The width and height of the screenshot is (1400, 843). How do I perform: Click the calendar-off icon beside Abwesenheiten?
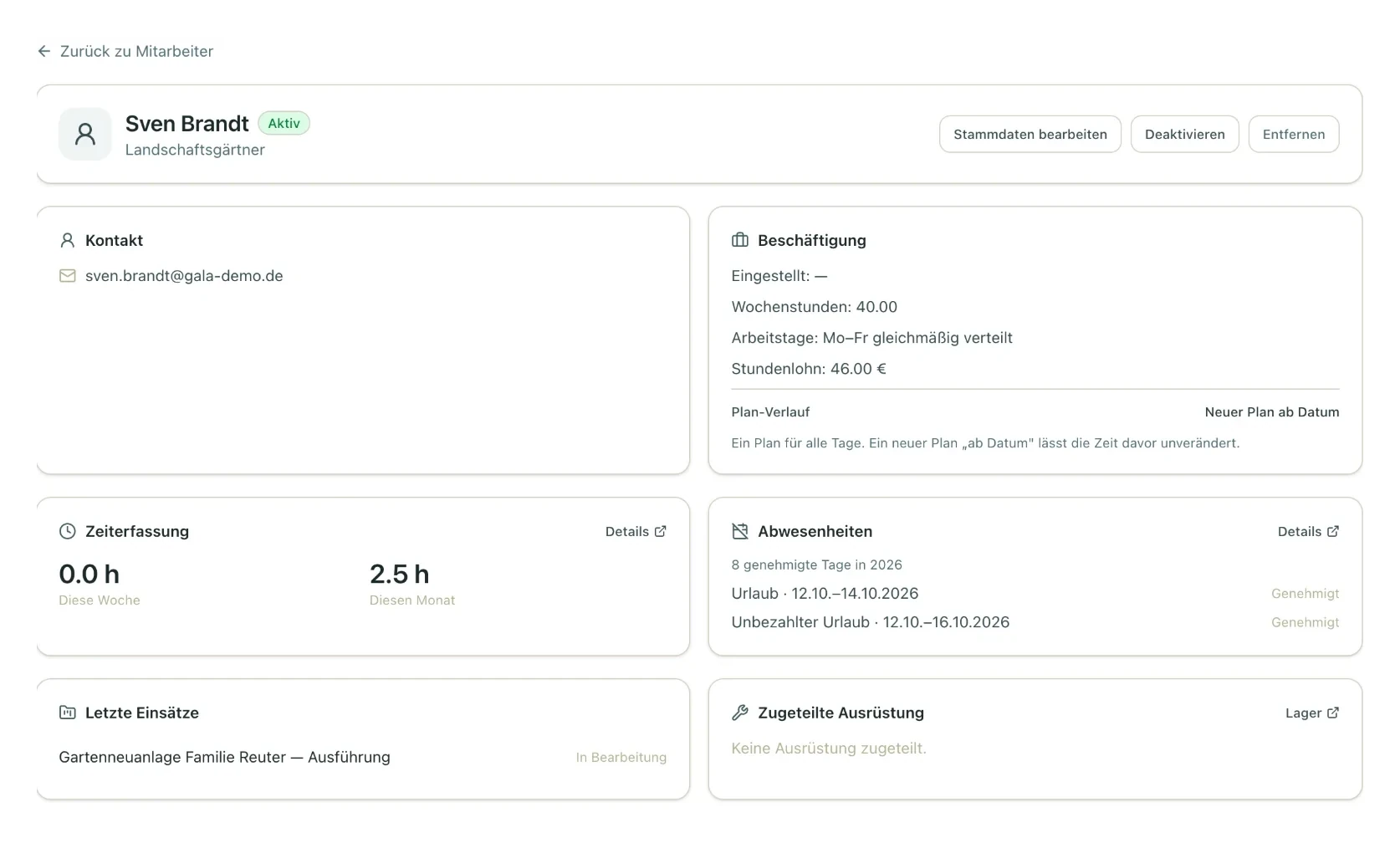point(740,531)
